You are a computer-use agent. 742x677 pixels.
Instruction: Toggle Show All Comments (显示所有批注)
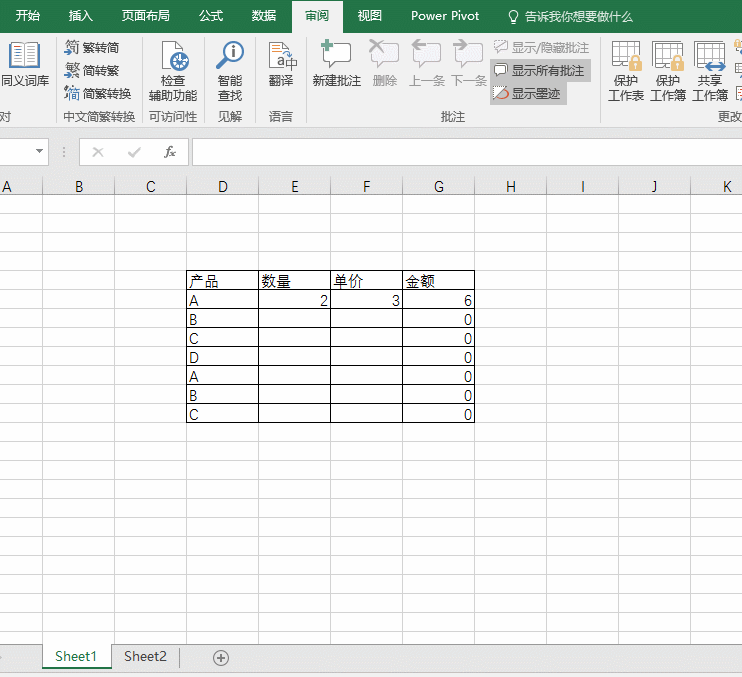coord(540,70)
